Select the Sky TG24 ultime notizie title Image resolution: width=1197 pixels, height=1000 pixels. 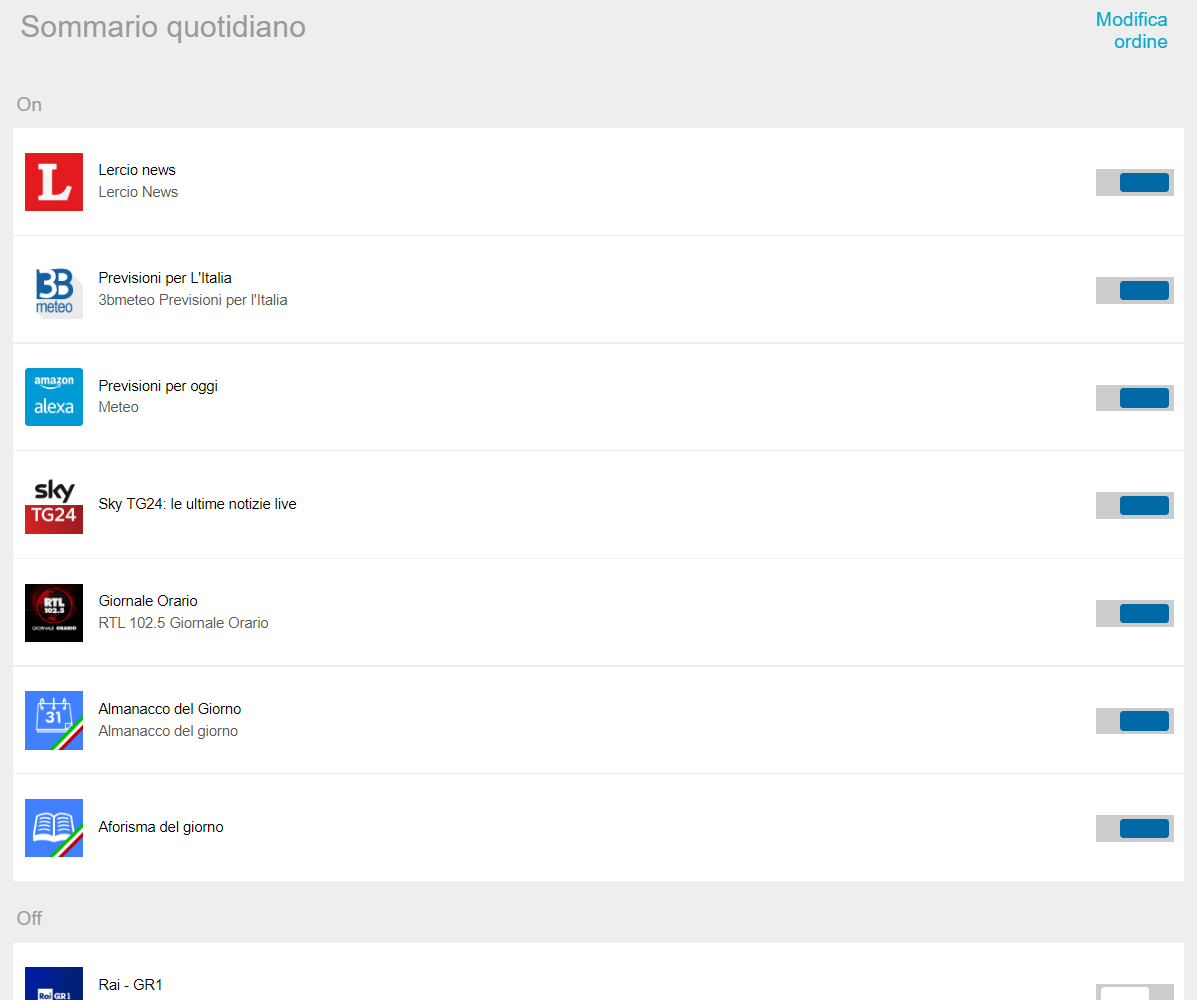197,504
